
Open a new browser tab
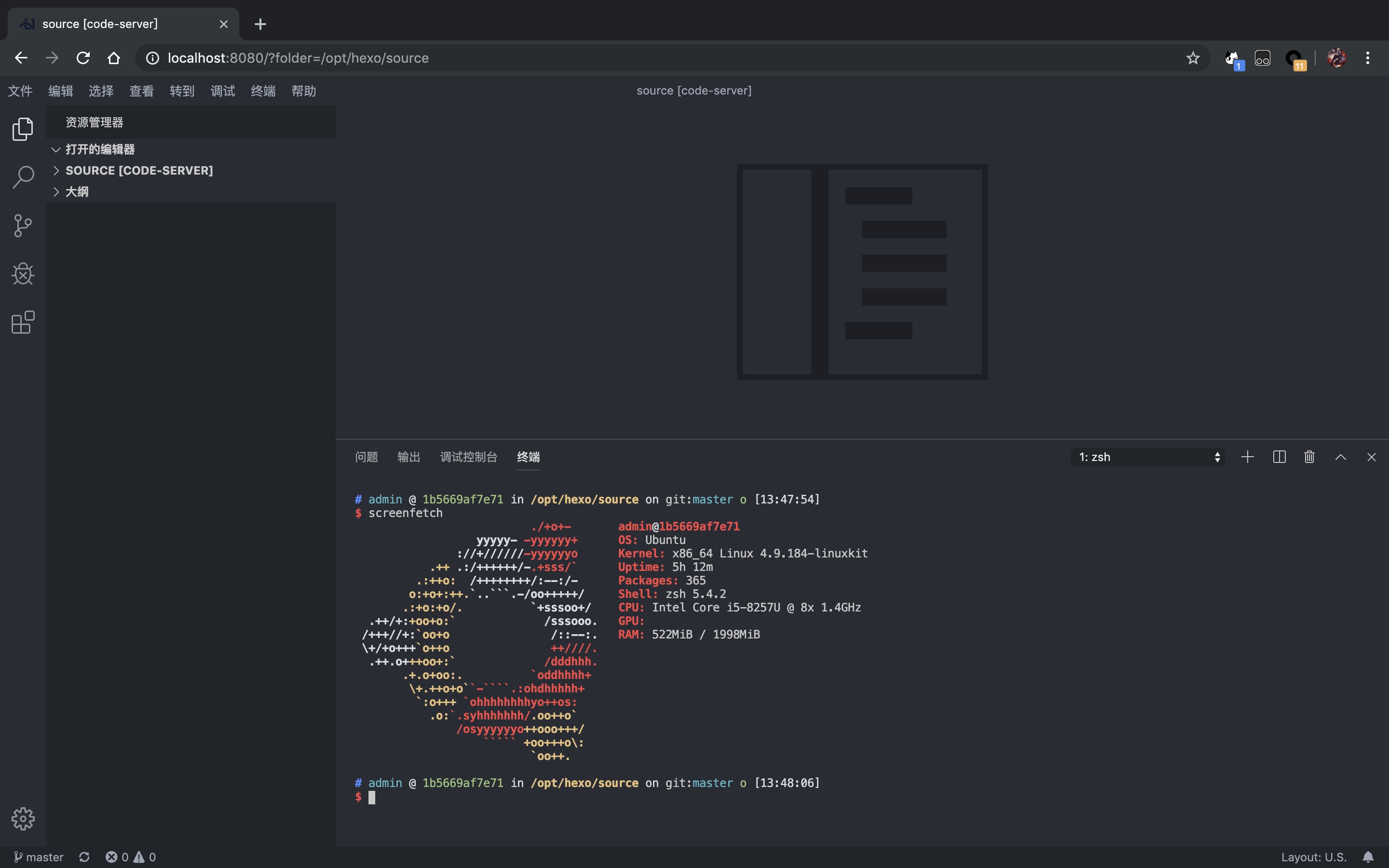(x=260, y=24)
